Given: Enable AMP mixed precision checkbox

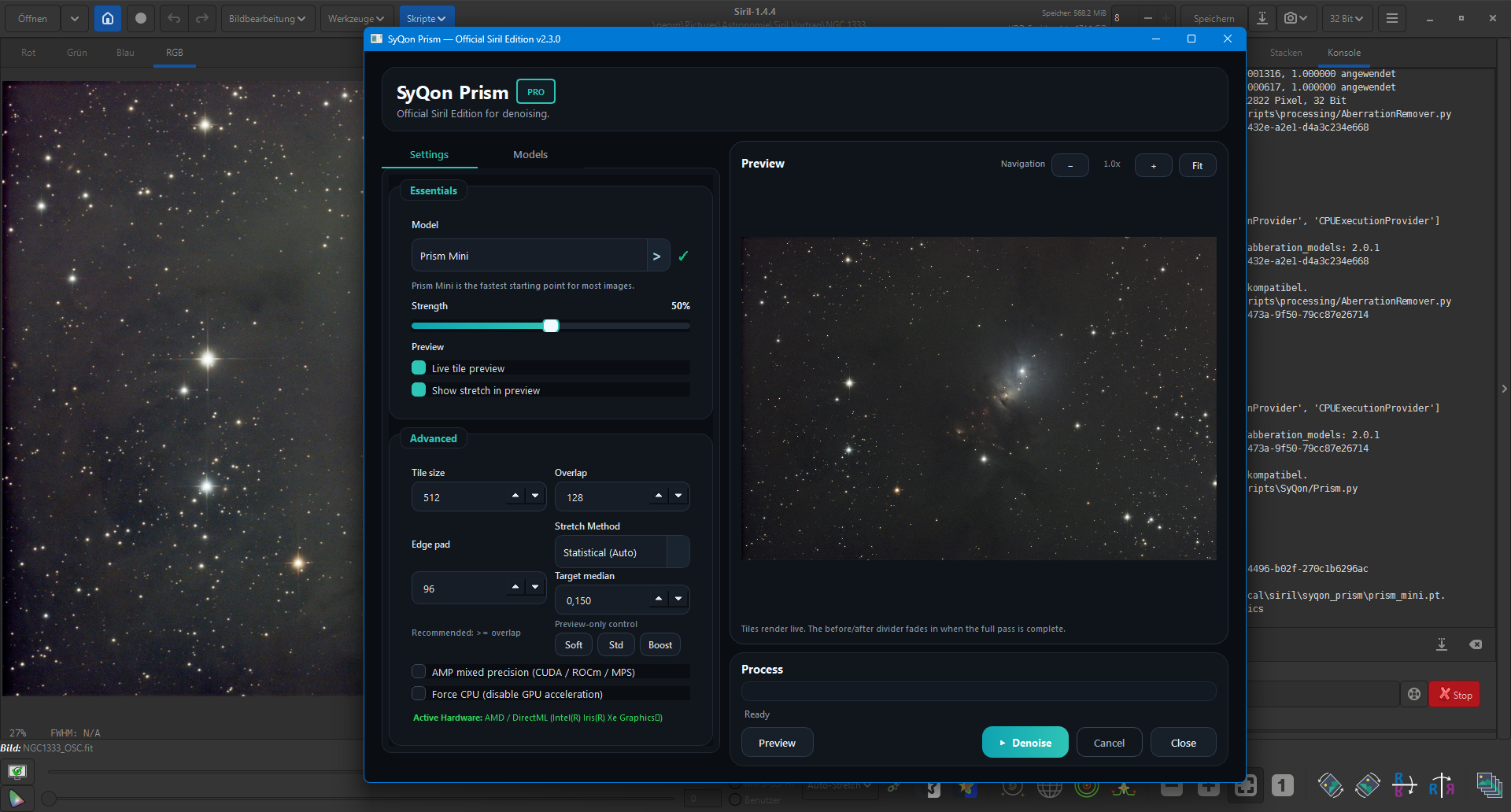Looking at the screenshot, I should point(419,671).
